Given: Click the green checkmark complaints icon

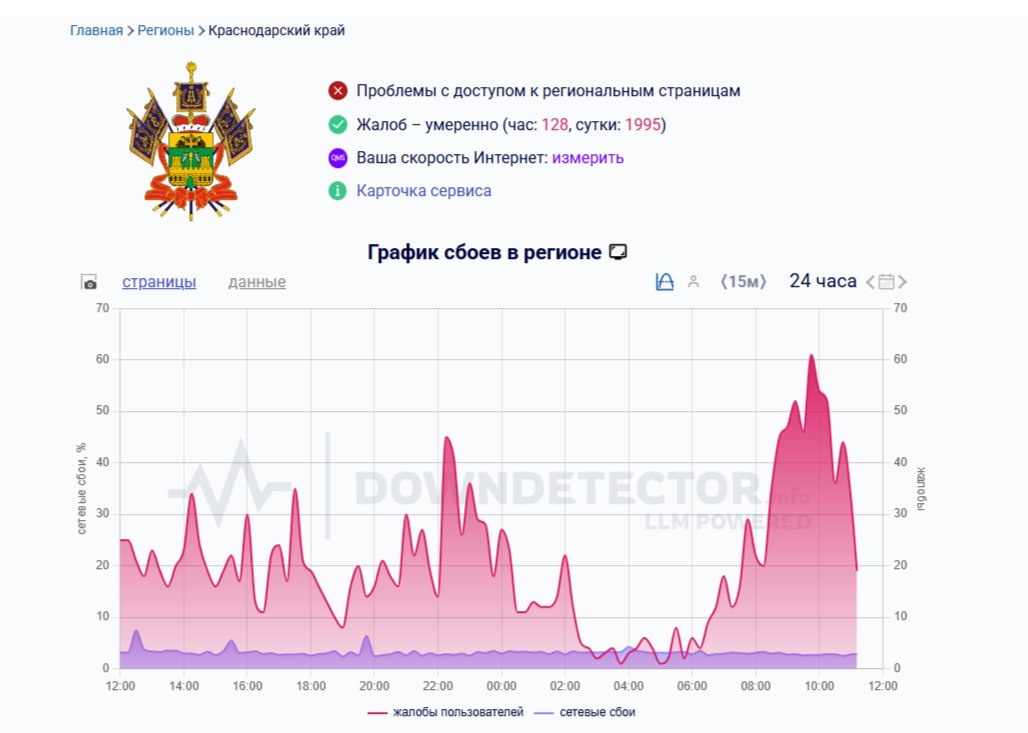Looking at the screenshot, I should click(337, 124).
